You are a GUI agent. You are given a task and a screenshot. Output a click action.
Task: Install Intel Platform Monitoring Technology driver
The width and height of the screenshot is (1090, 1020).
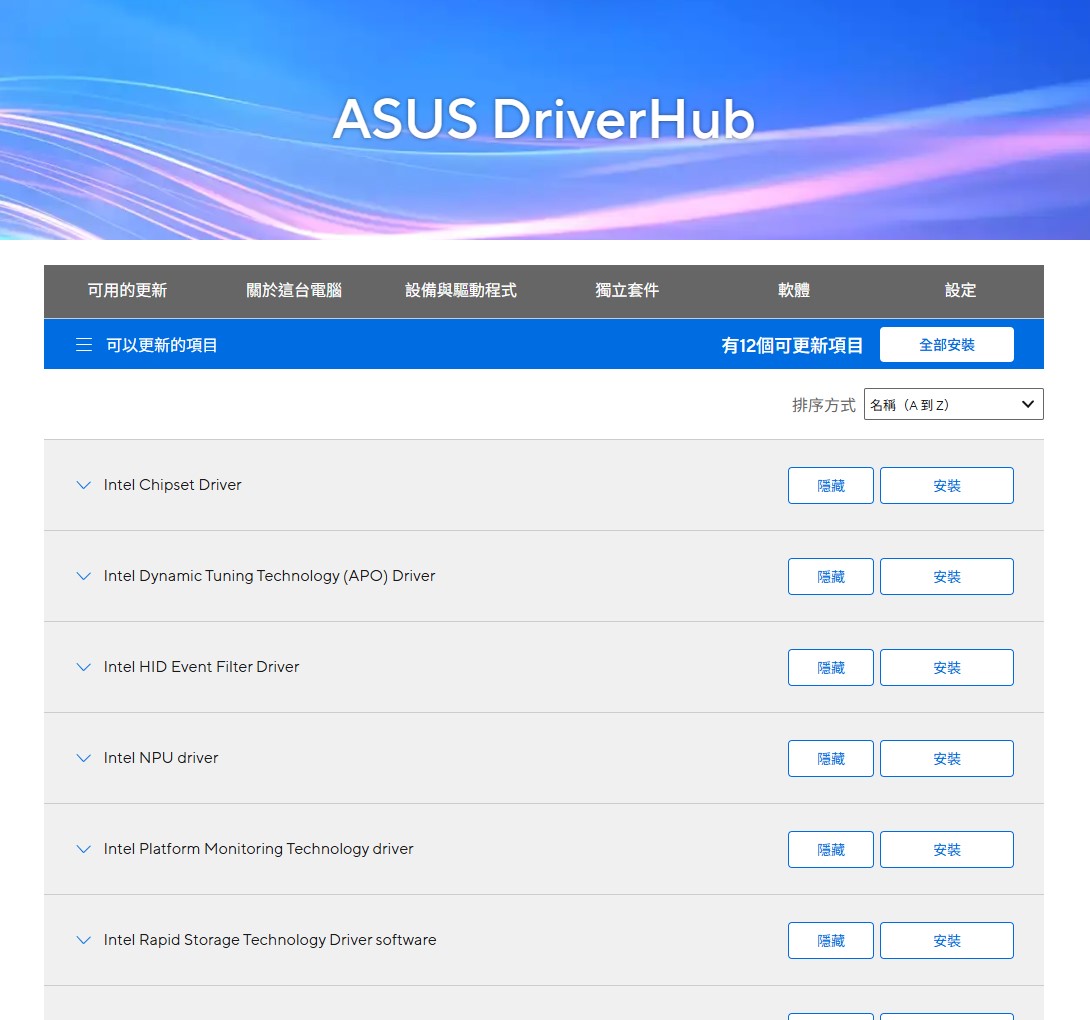947,850
